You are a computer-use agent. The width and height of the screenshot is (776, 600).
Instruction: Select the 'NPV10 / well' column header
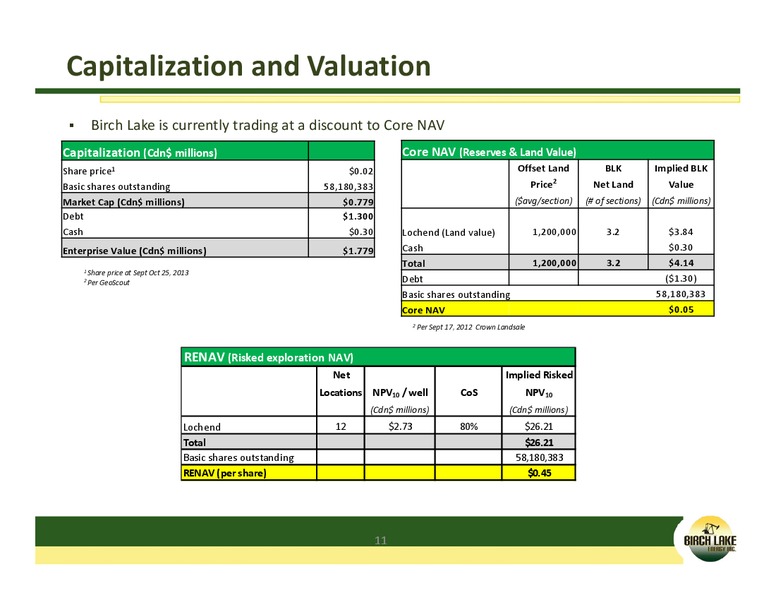400,393
